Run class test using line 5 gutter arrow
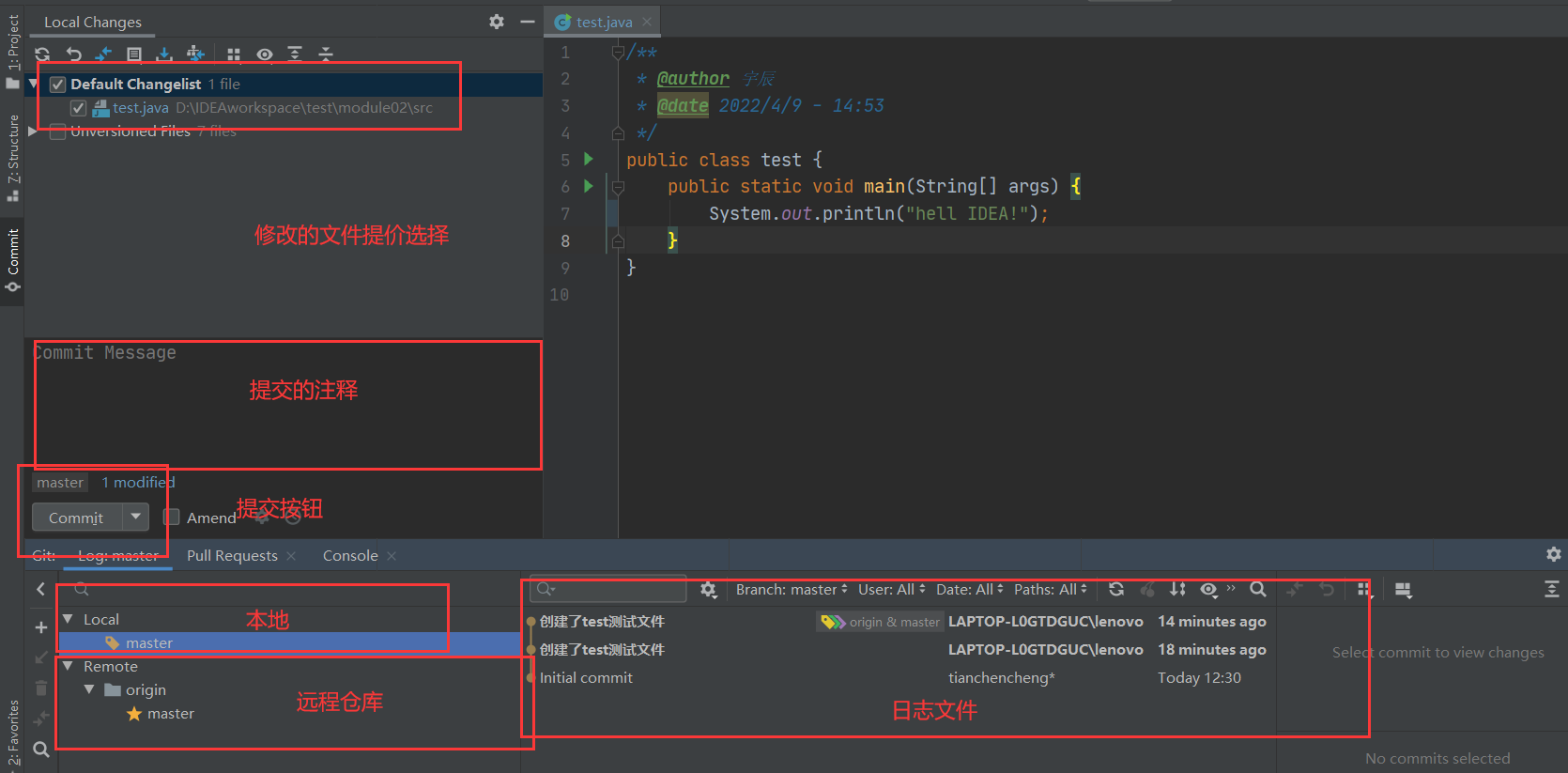The height and width of the screenshot is (773, 1568). pyautogui.click(x=589, y=159)
